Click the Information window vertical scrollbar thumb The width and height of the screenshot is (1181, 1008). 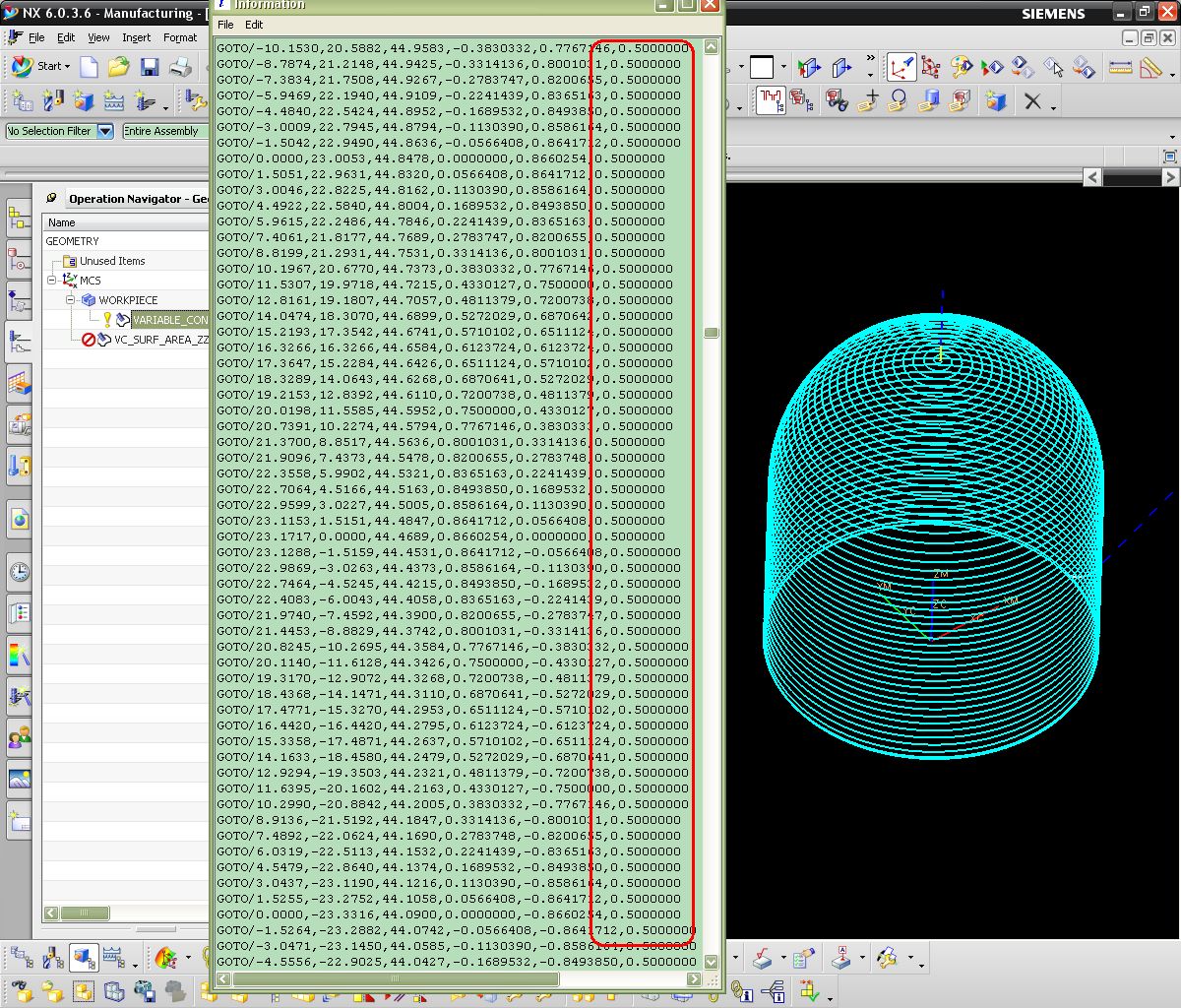click(x=712, y=333)
